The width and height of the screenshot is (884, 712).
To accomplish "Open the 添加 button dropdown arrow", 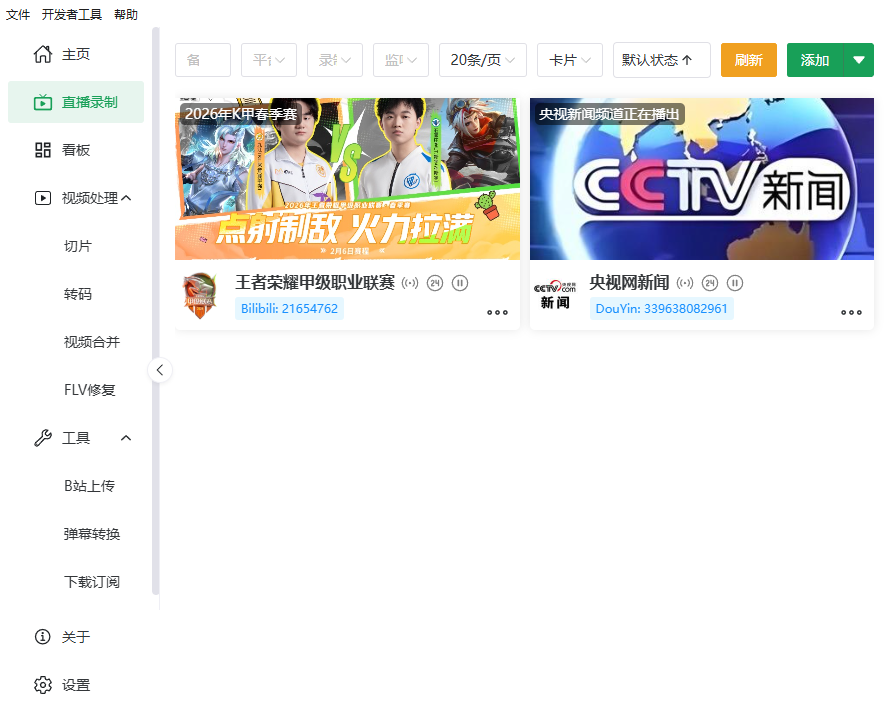I will pyautogui.click(x=859, y=60).
